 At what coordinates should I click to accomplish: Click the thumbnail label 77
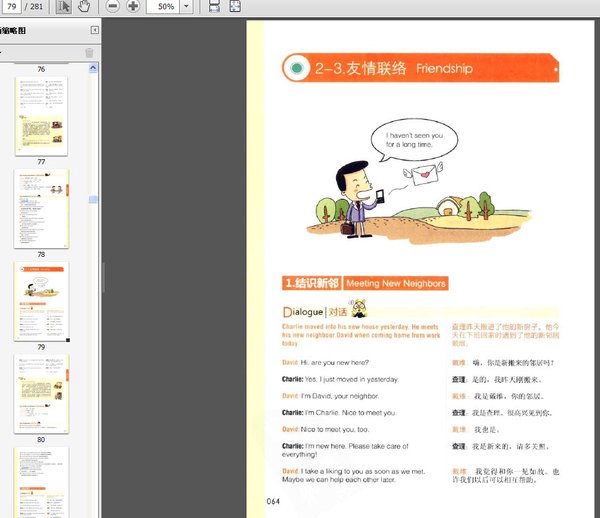pos(41,162)
